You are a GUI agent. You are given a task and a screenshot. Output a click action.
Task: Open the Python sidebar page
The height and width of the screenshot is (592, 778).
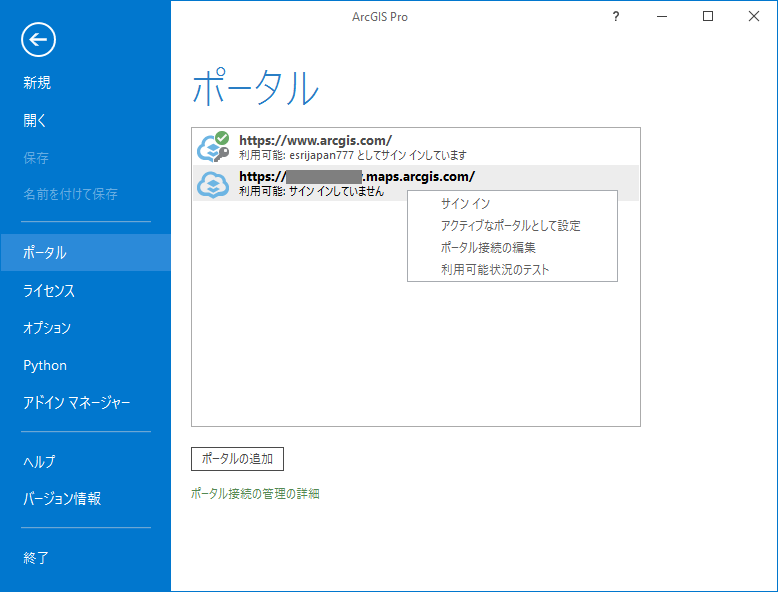pos(45,365)
